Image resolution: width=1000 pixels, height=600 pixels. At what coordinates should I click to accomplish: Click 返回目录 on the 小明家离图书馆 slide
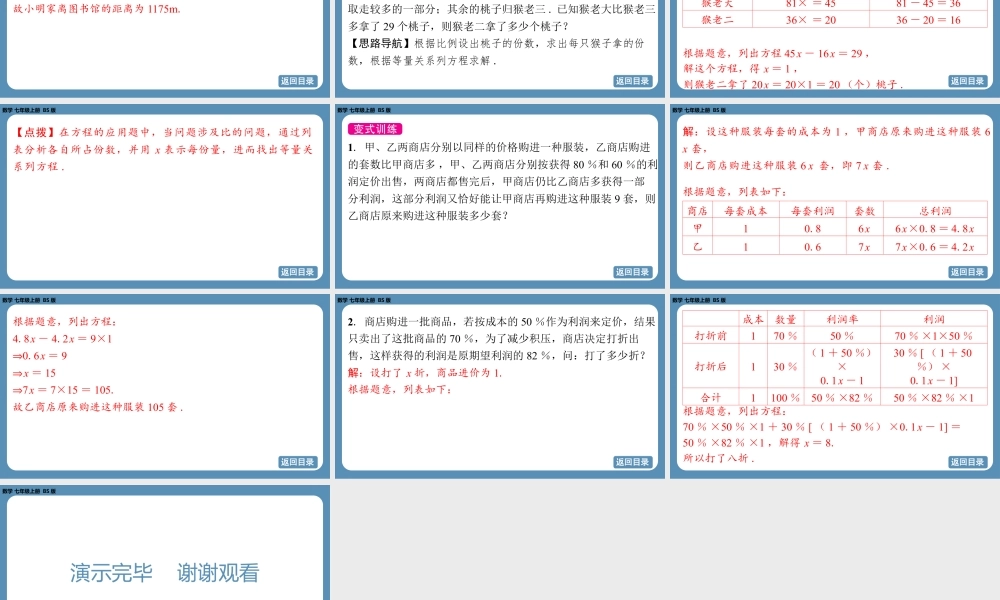click(299, 82)
